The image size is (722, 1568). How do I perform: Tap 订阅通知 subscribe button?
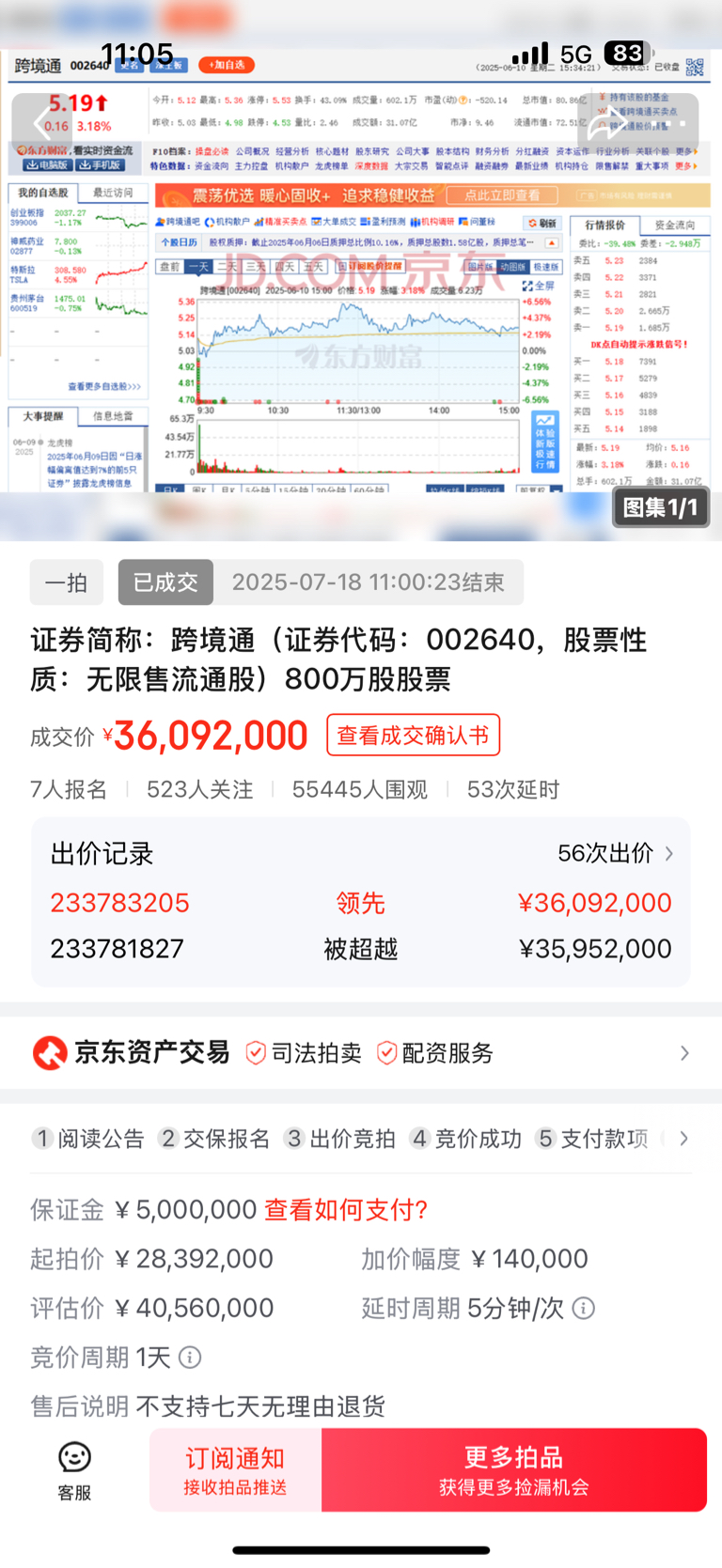(235, 1470)
